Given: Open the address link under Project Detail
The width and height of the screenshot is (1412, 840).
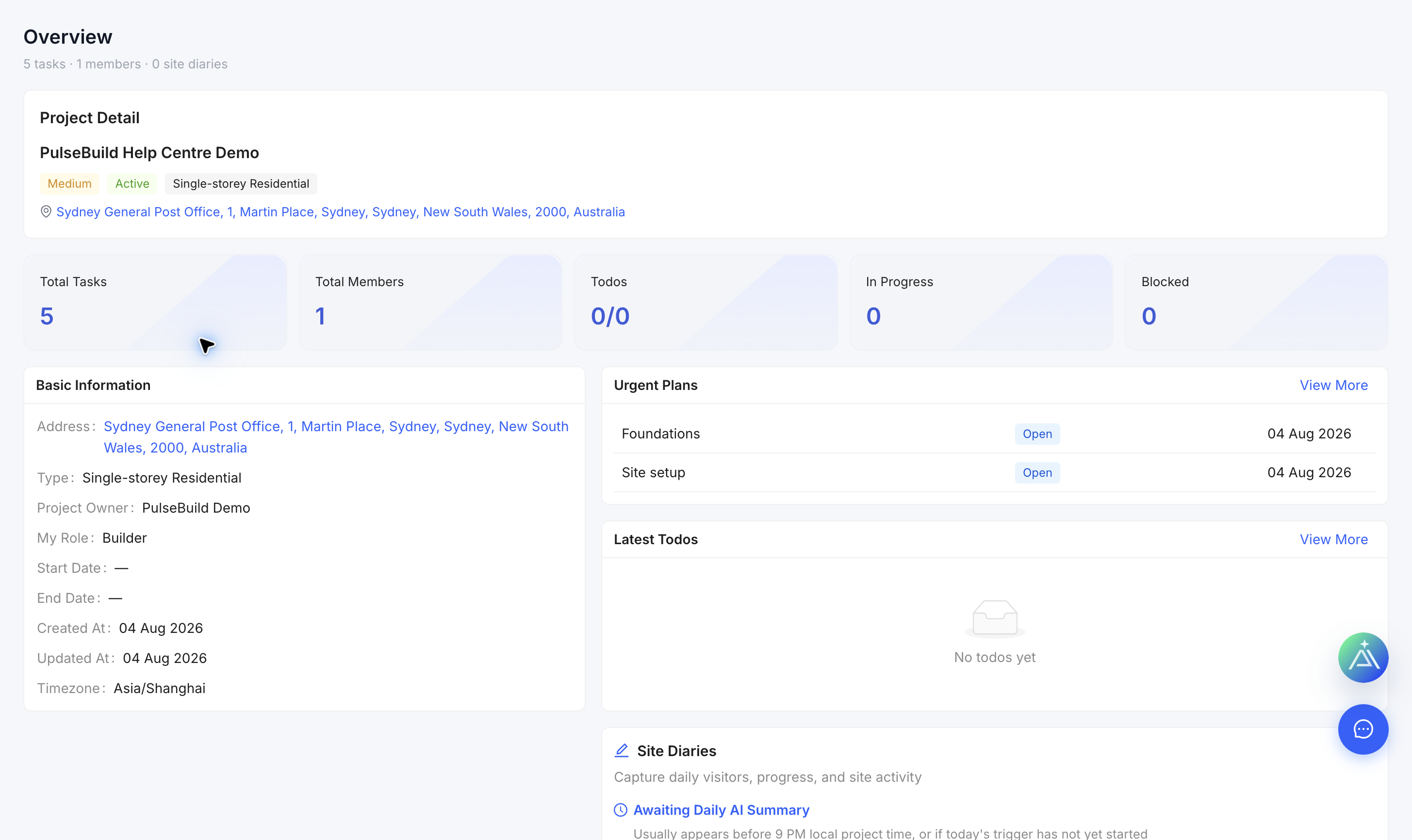Looking at the screenshot, I should 340,212.
